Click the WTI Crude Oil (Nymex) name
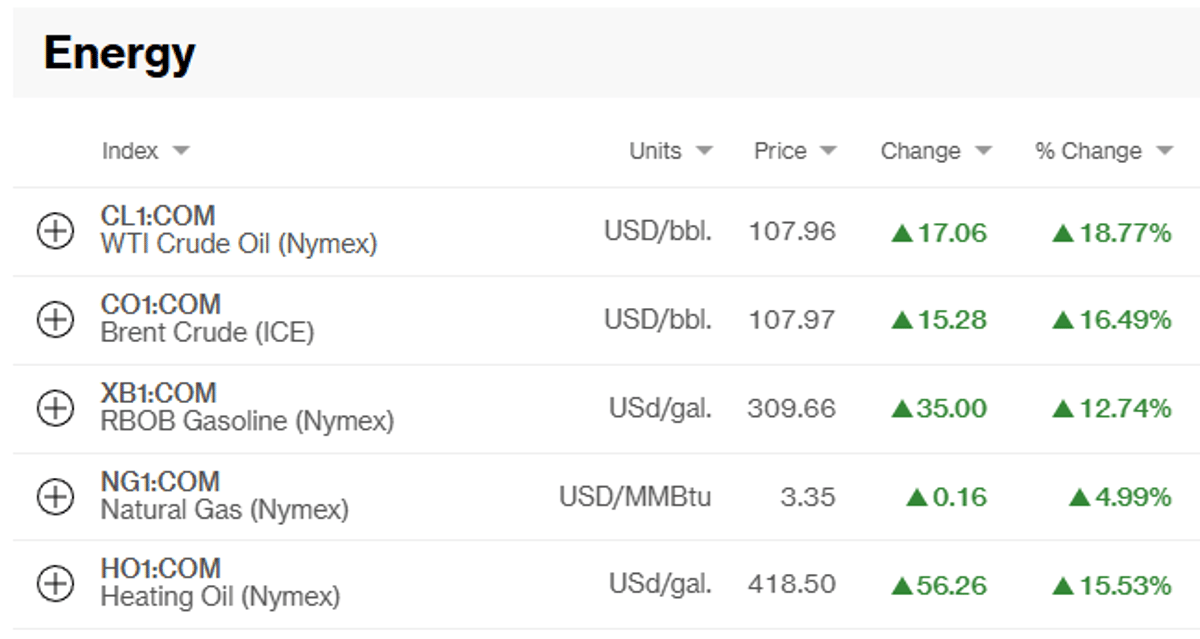Image resolution: width=1200 pixels, height=639 pixels. tap(238, 244)
